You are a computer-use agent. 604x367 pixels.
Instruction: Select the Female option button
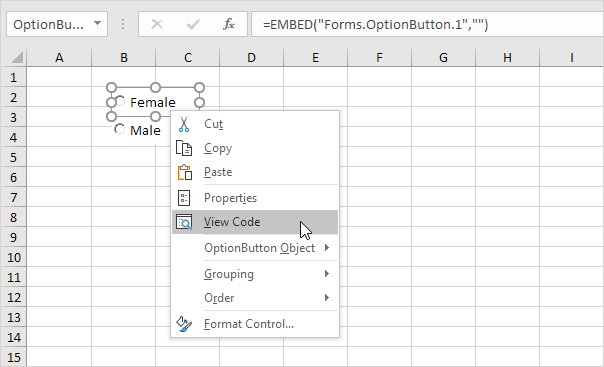point(120,102)
